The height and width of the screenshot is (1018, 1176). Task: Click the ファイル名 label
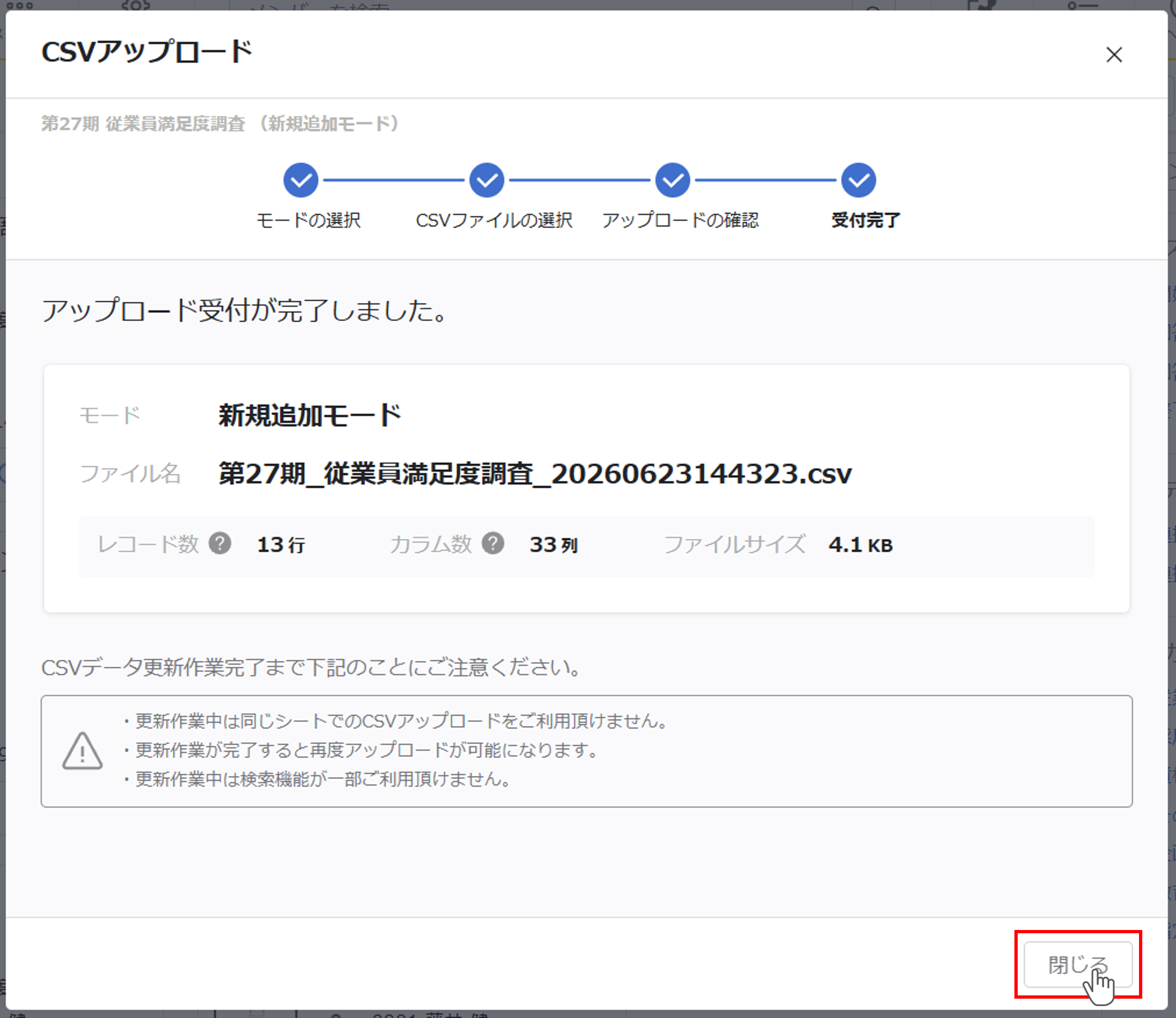[x=130, y=473]
